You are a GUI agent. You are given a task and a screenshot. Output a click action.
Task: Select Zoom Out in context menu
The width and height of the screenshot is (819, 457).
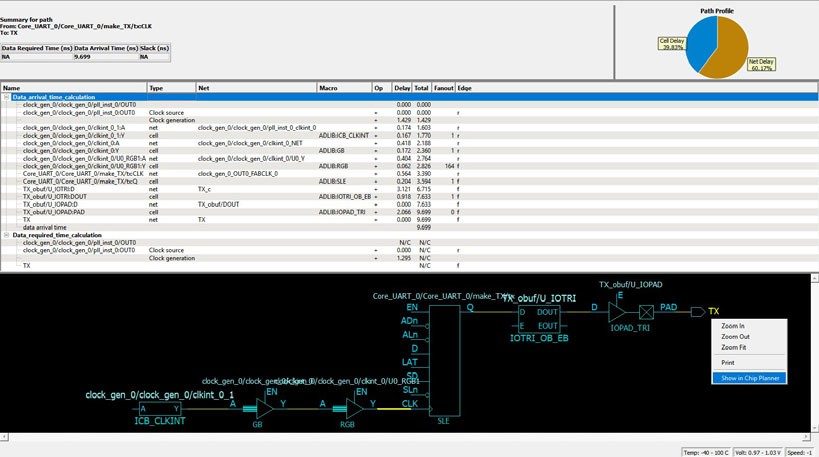pyautogui.click(x=735, y=336)
